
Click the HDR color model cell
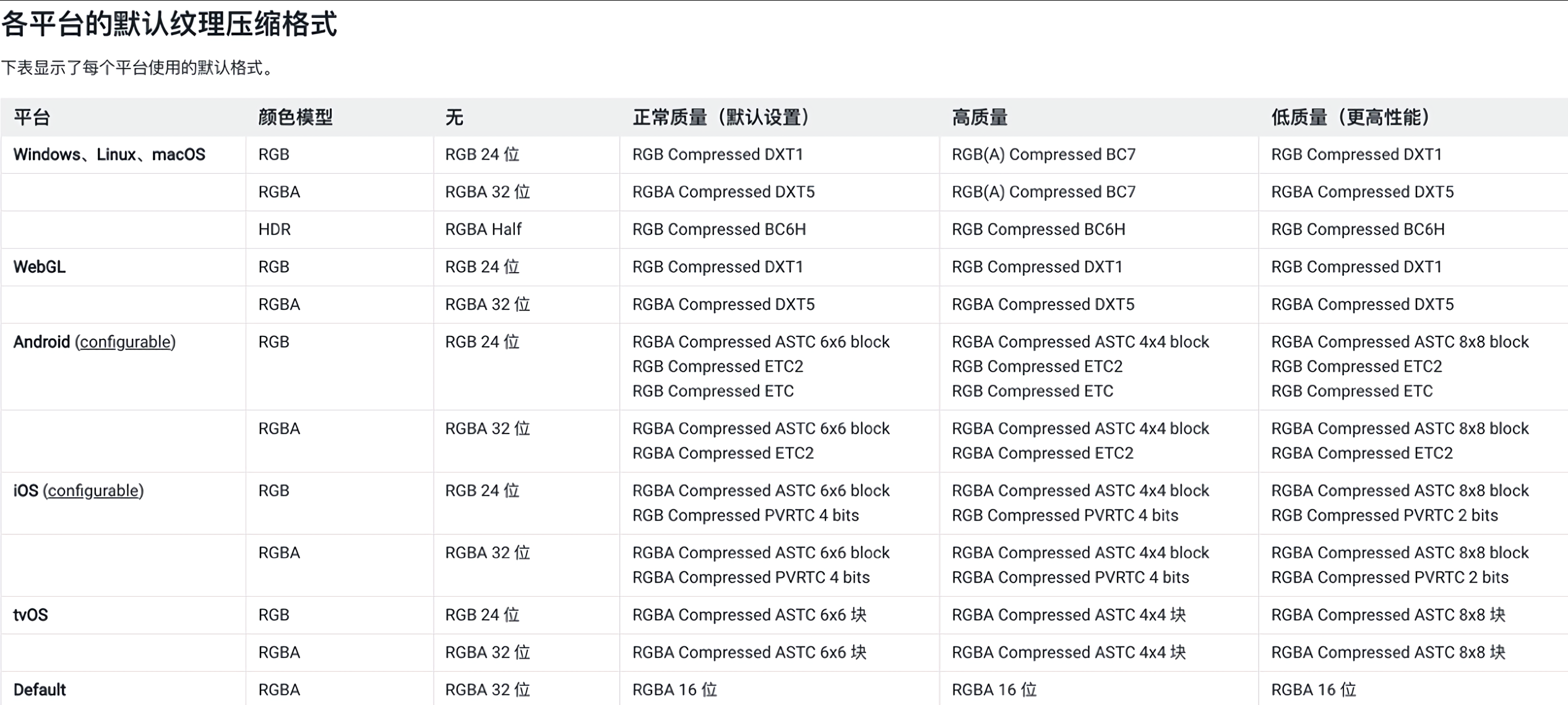pos(274,229)
